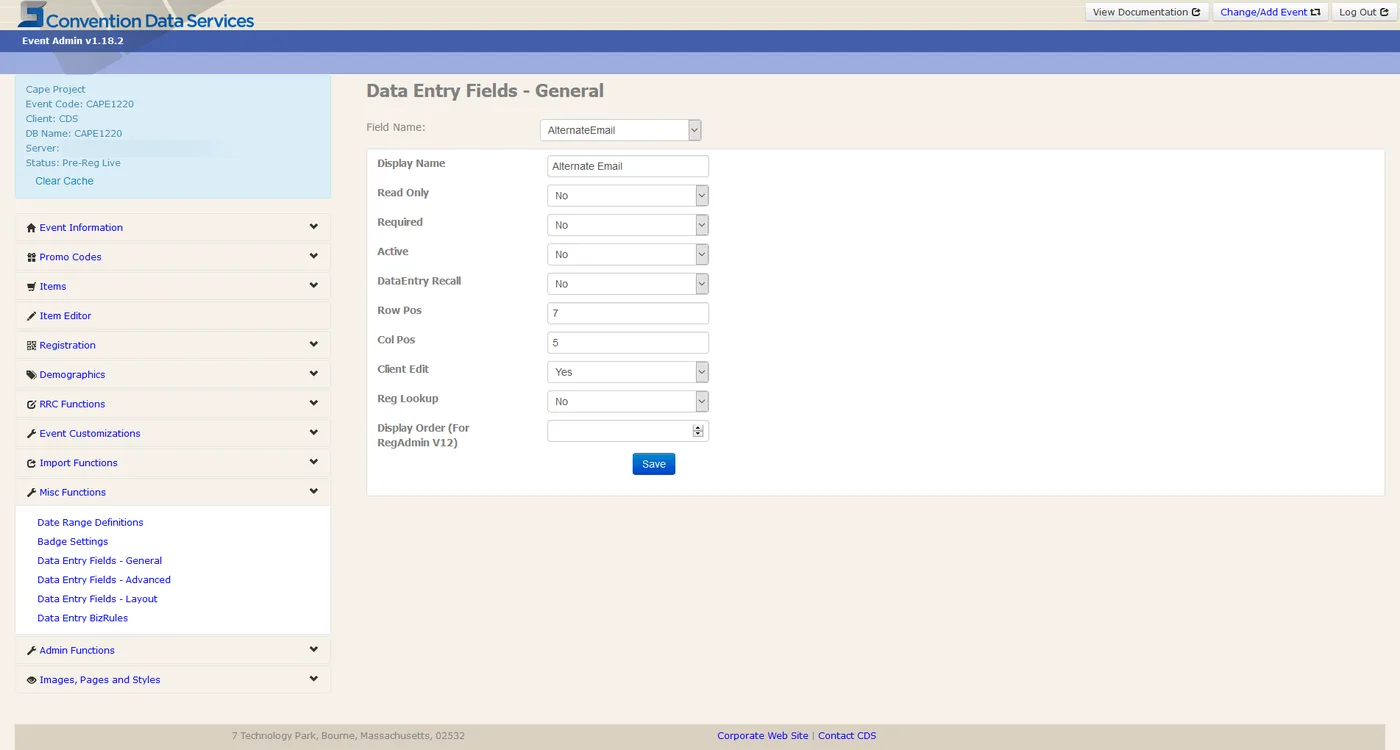Click the Log Out button
This screenshot has width=1400, height=750.
tap(1364, 12)
